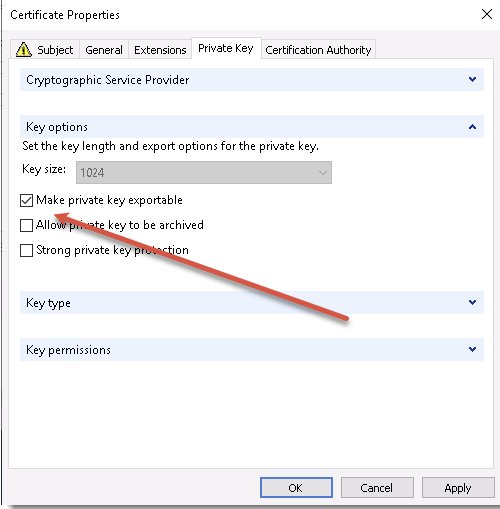Switch to the General tab
This screenshot has width=500, height=509.
coord(104,50)
